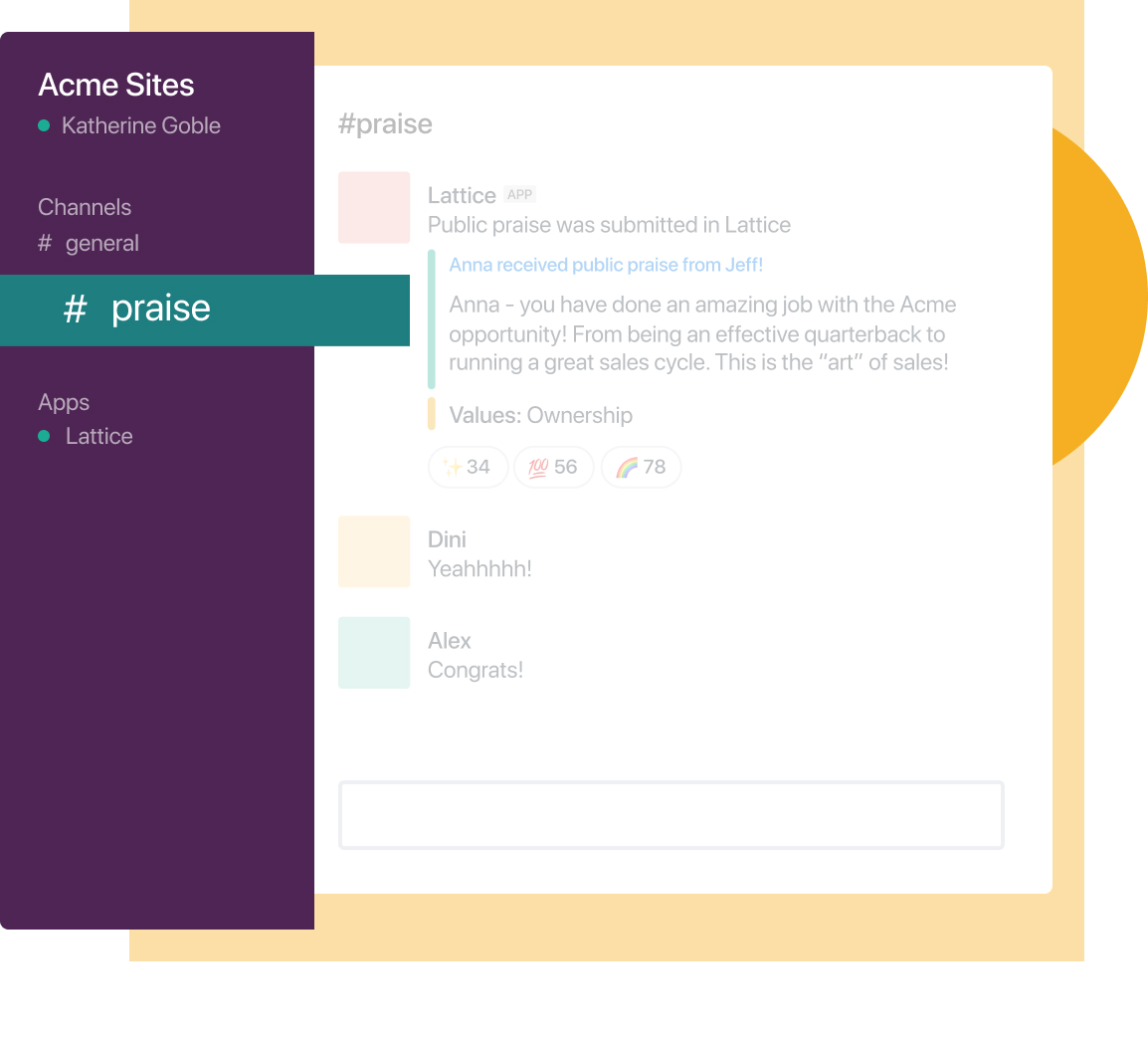The height and width of the screenshot is (1041, 1148).
Task: Open Acme Sites workspace menu
Action: click(116, 85)
